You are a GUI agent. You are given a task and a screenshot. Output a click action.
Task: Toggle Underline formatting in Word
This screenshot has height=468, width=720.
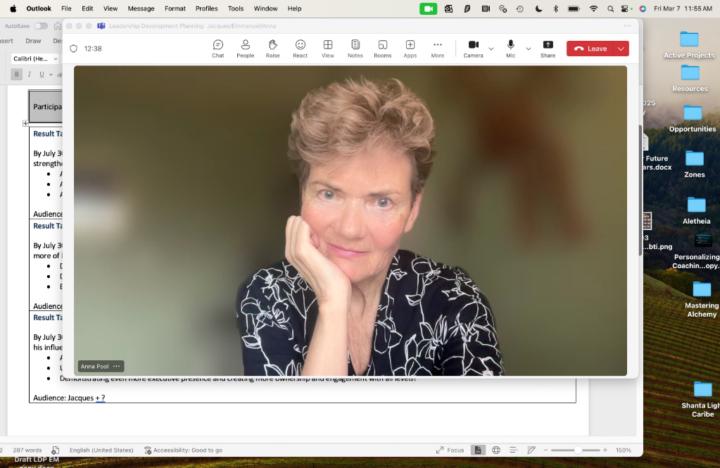42,74
